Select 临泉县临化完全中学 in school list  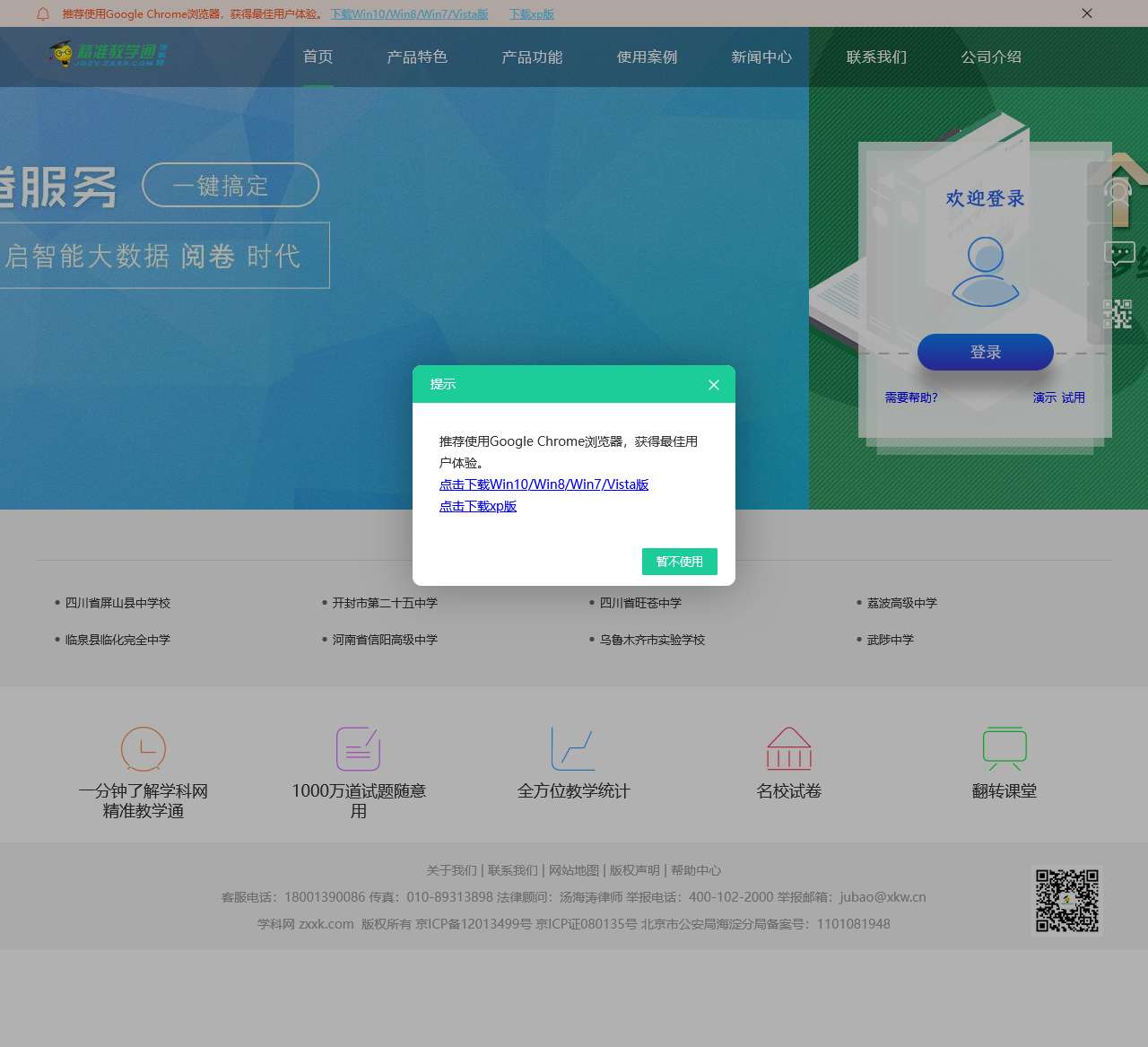[117, 640]
